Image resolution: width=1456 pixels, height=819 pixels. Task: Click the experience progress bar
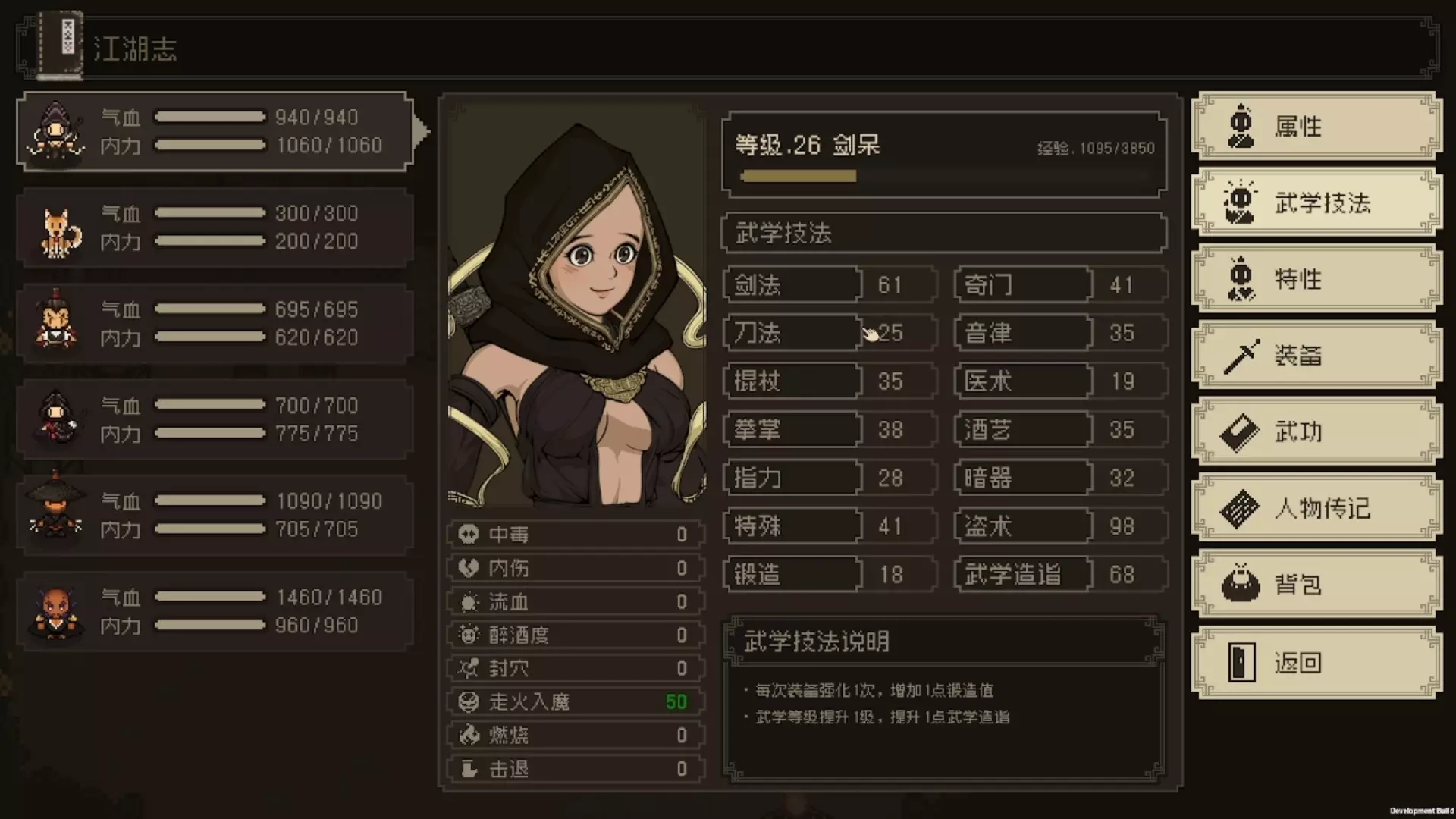coord(945,176)
